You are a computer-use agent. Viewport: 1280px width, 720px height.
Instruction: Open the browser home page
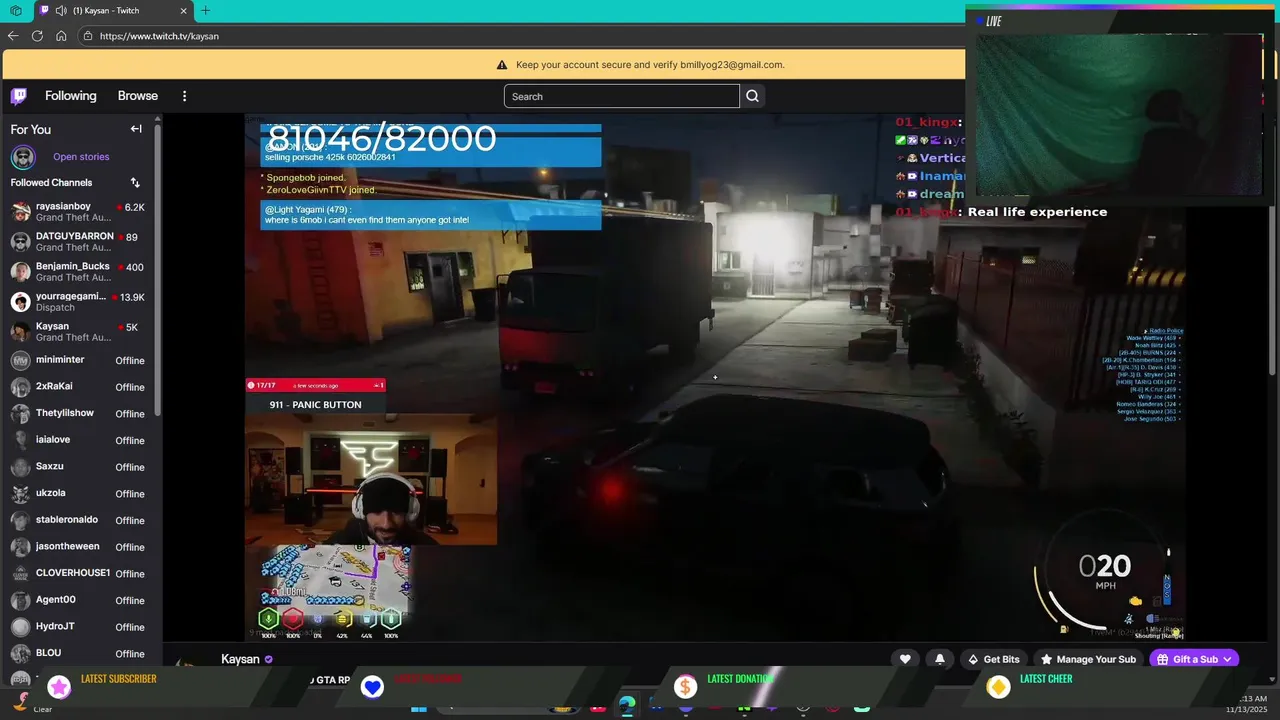pyautogui.click(x=61, y=36)
